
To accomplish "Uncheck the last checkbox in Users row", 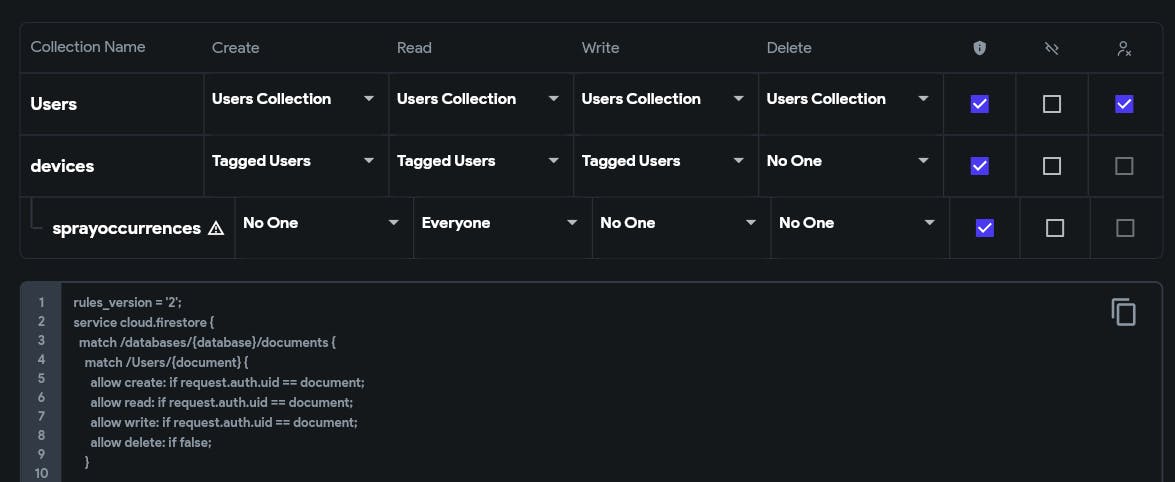I will [x=1124, y=104].
